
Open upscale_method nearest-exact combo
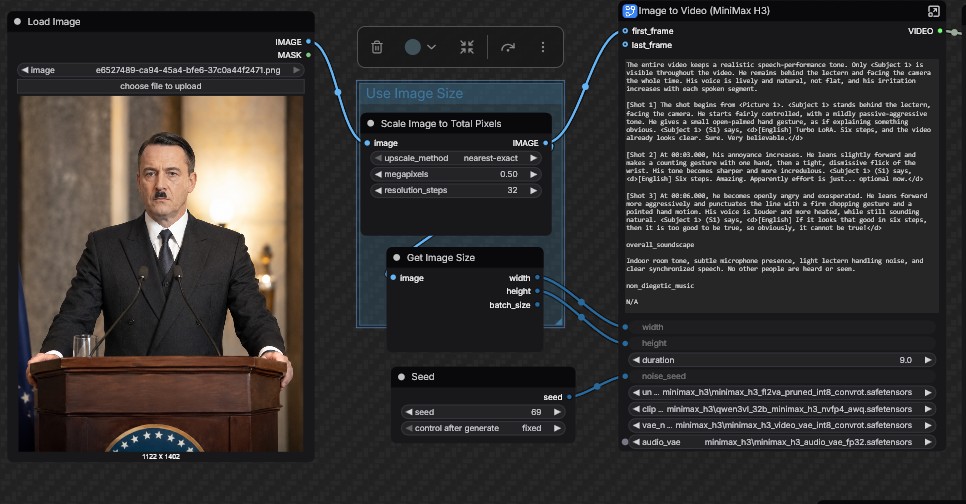(x=455, y=158)
